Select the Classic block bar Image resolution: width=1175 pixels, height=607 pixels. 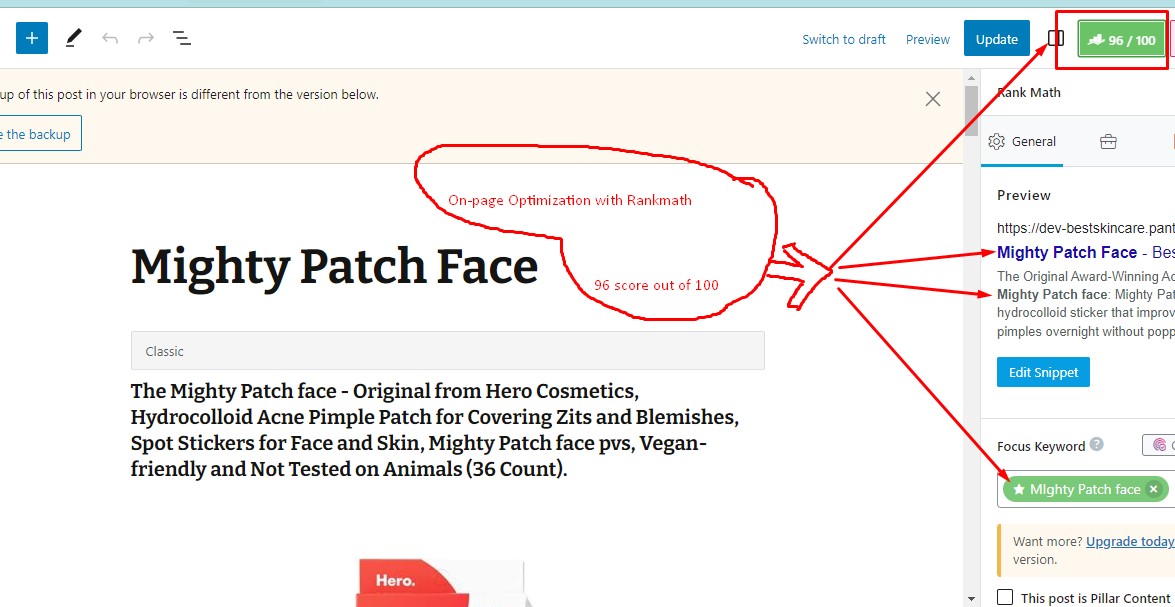click(x=447, y=351)
